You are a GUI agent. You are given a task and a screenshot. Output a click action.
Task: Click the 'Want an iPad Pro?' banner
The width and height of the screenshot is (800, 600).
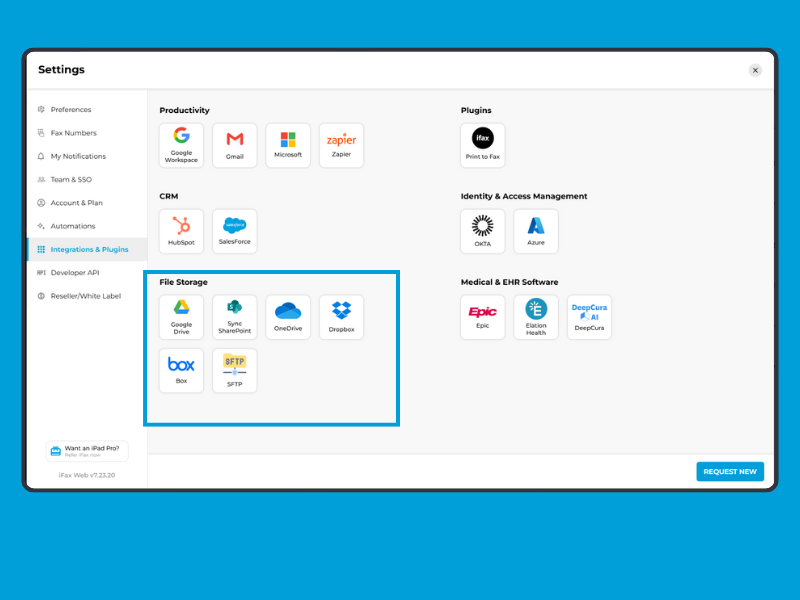[x=87, y=451]
